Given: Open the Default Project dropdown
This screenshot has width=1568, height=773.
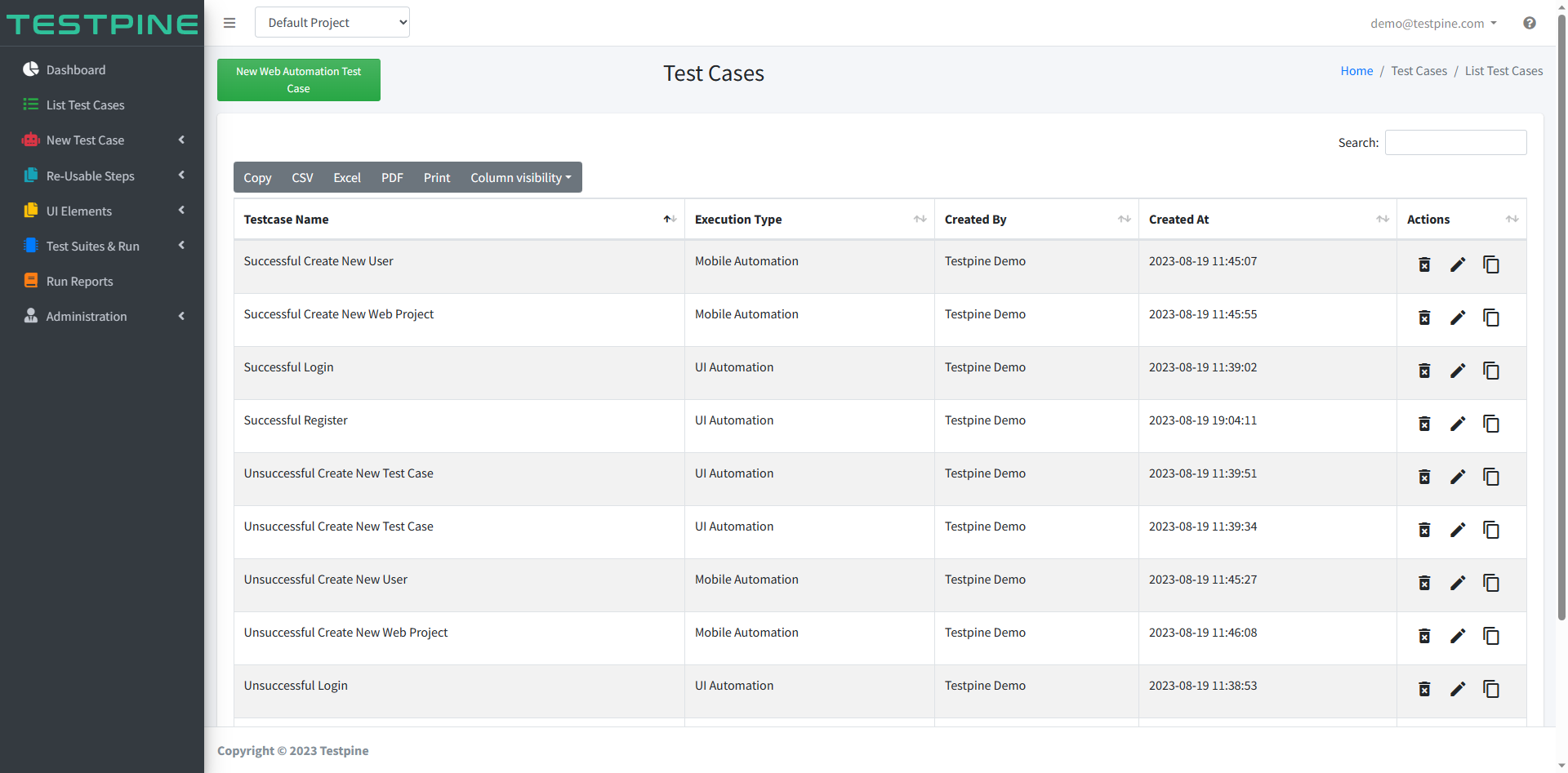Looking at the screenshot, I should 332,22.
